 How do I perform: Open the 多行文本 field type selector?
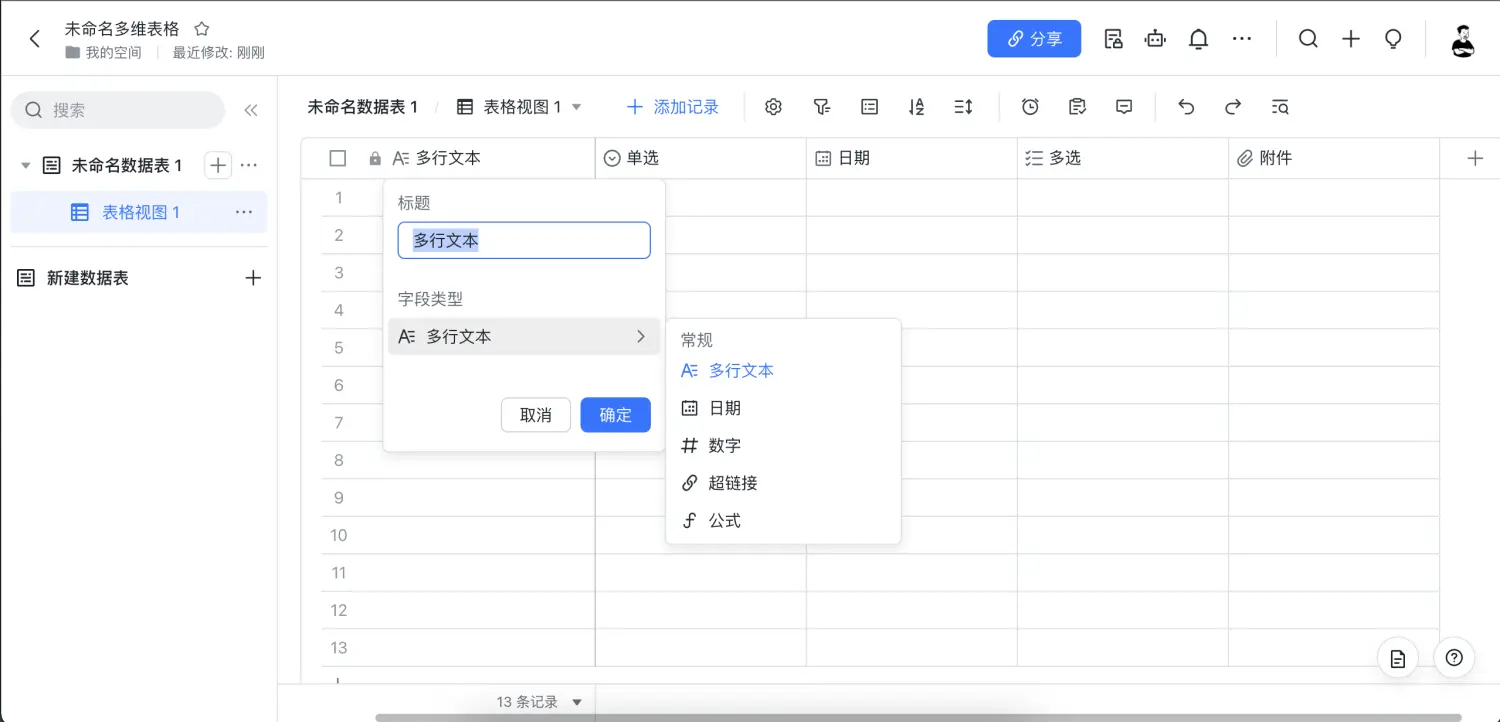[x=523, y=337]
